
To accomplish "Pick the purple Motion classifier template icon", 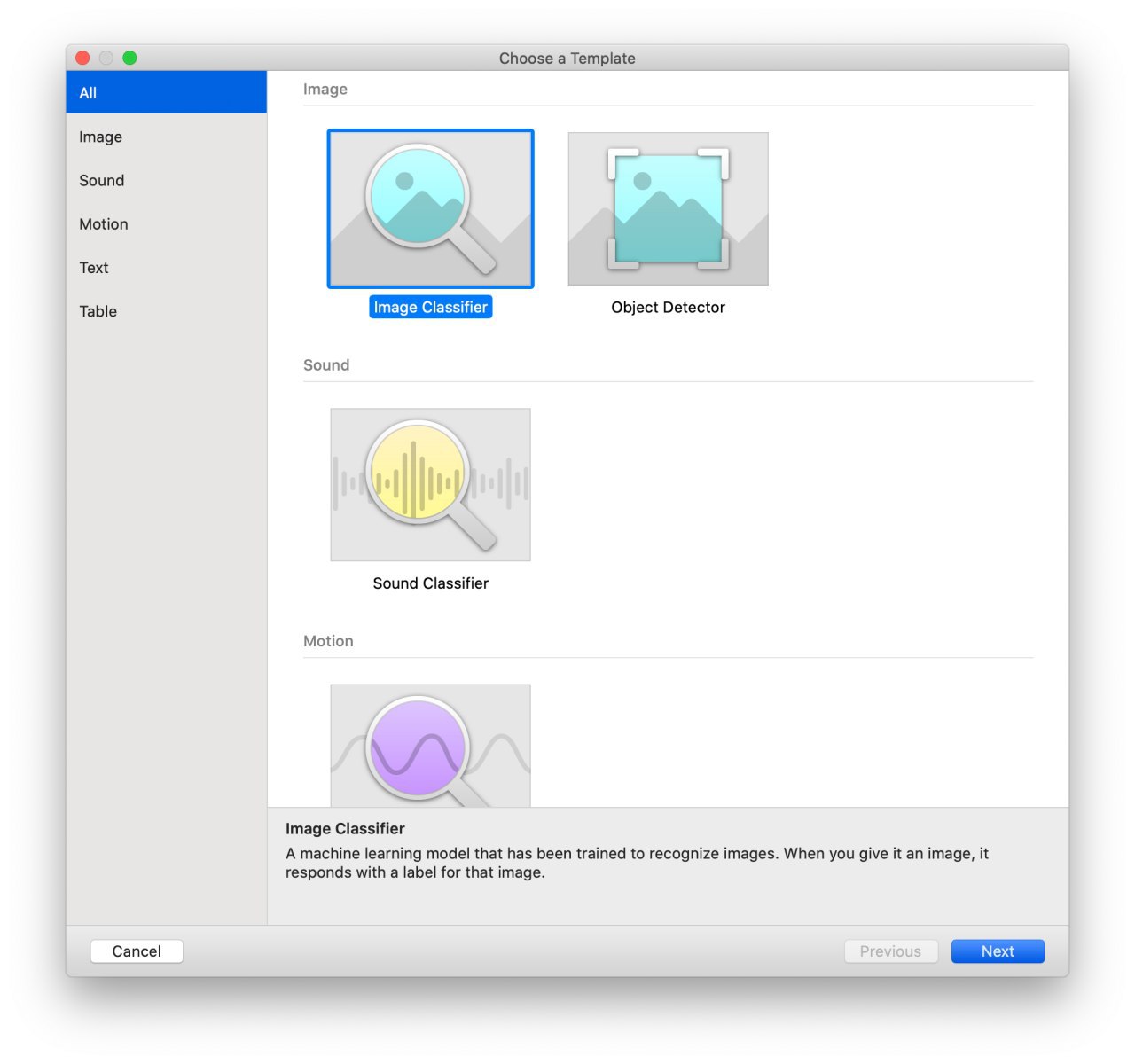I will pyautogui.click(x=431, y=745).
